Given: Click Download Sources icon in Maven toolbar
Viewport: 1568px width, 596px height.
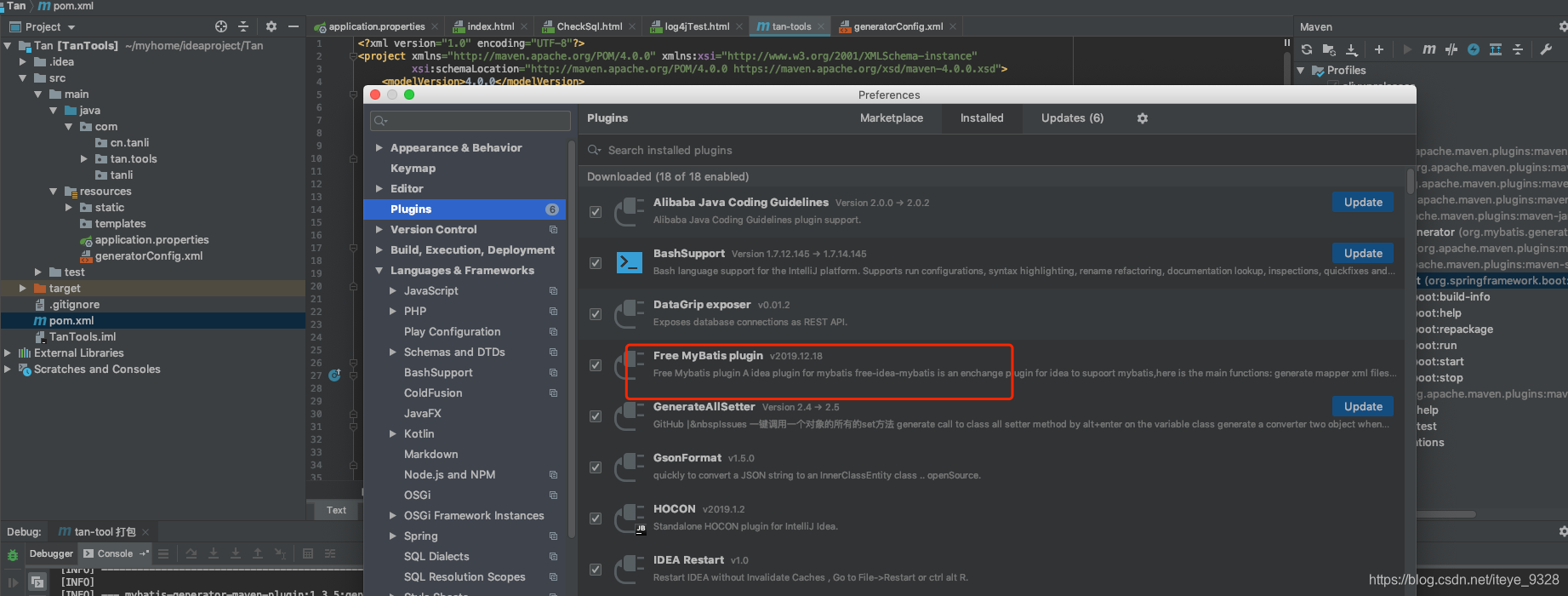Looking at the screenshot, I should [1352, 49].
